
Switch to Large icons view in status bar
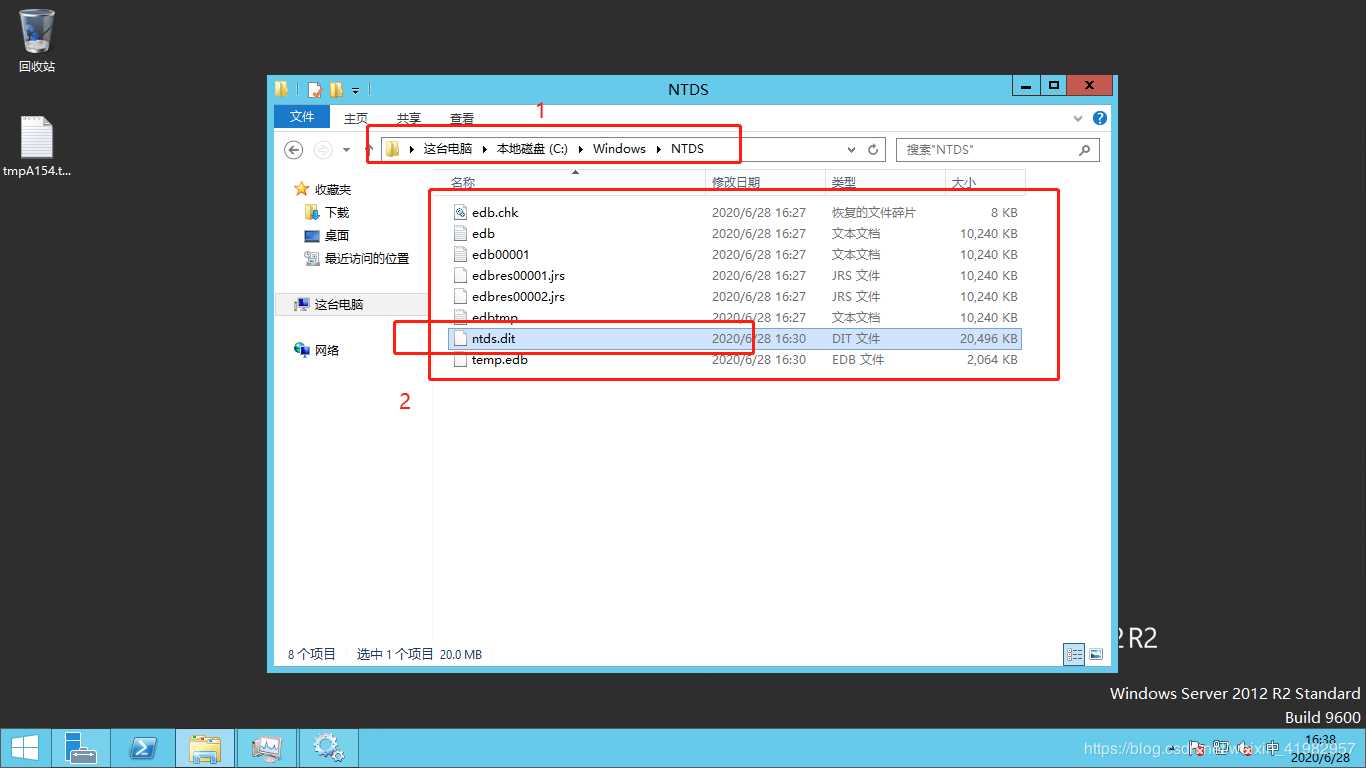click(x=1096, y=654)
